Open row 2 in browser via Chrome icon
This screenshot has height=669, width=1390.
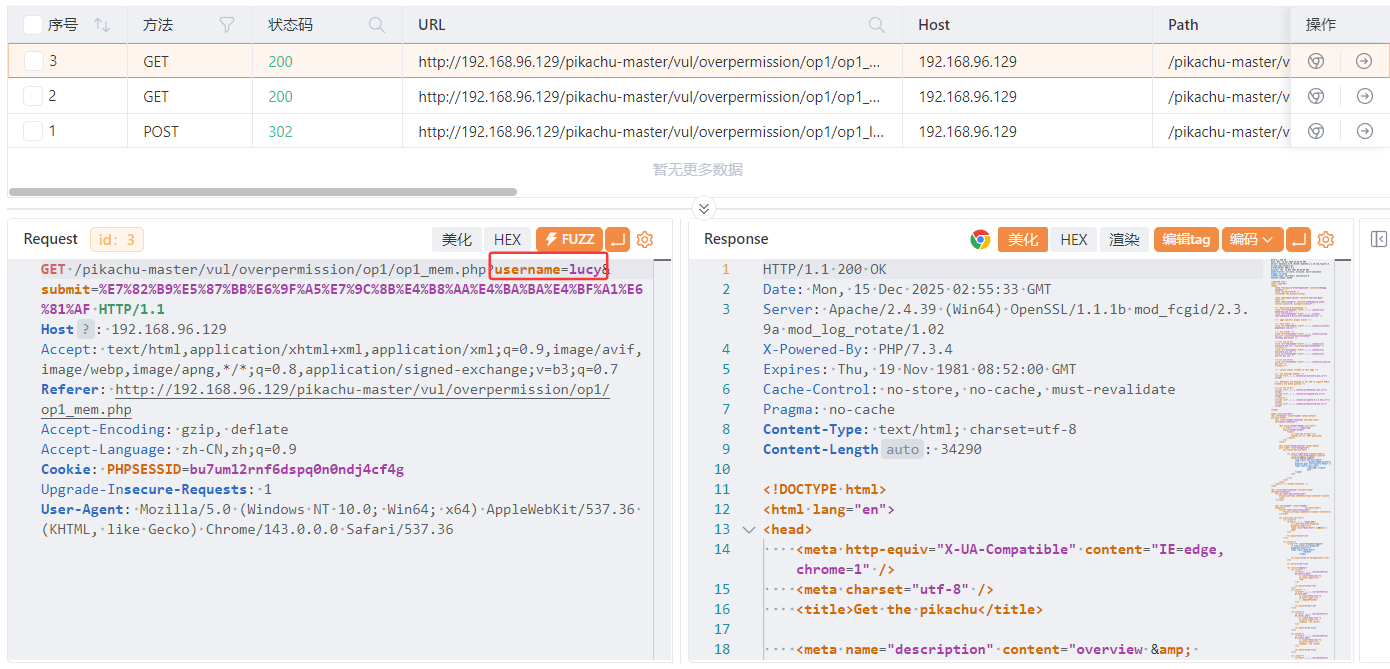click(x=1317, y=96)
